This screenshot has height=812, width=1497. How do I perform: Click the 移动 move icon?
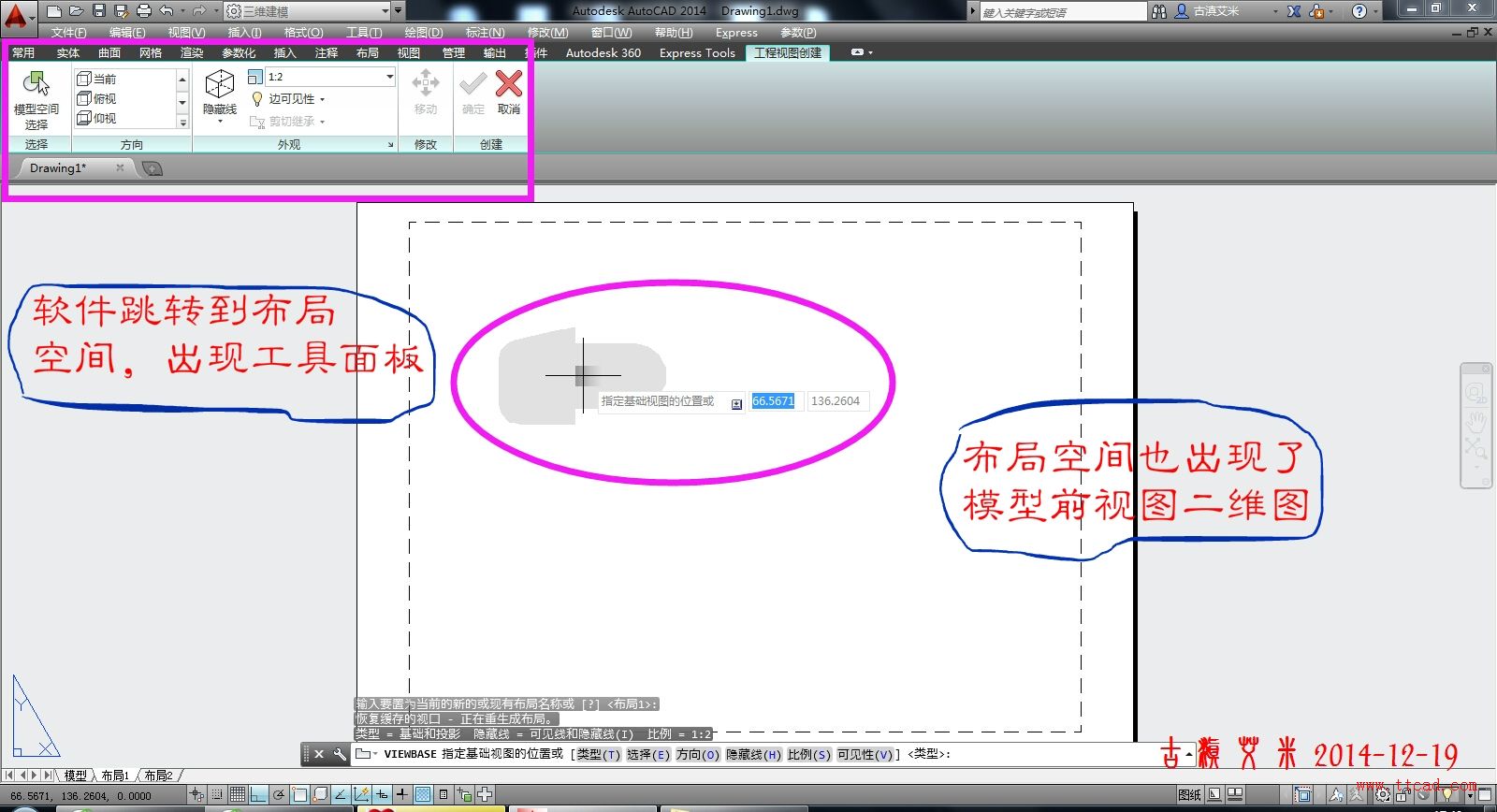point(426,83)
